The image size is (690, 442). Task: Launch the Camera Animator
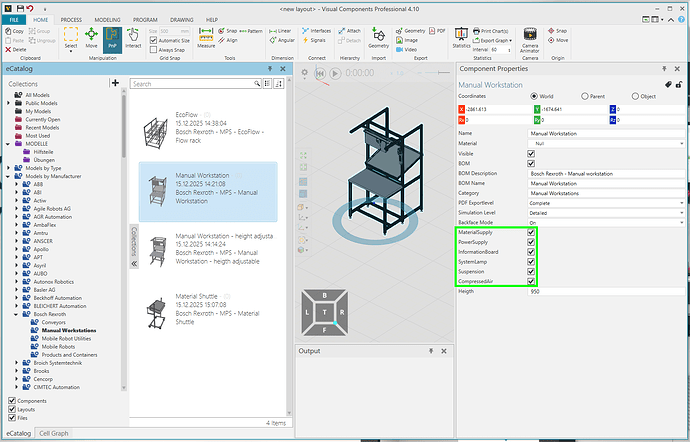pos(530,38)
